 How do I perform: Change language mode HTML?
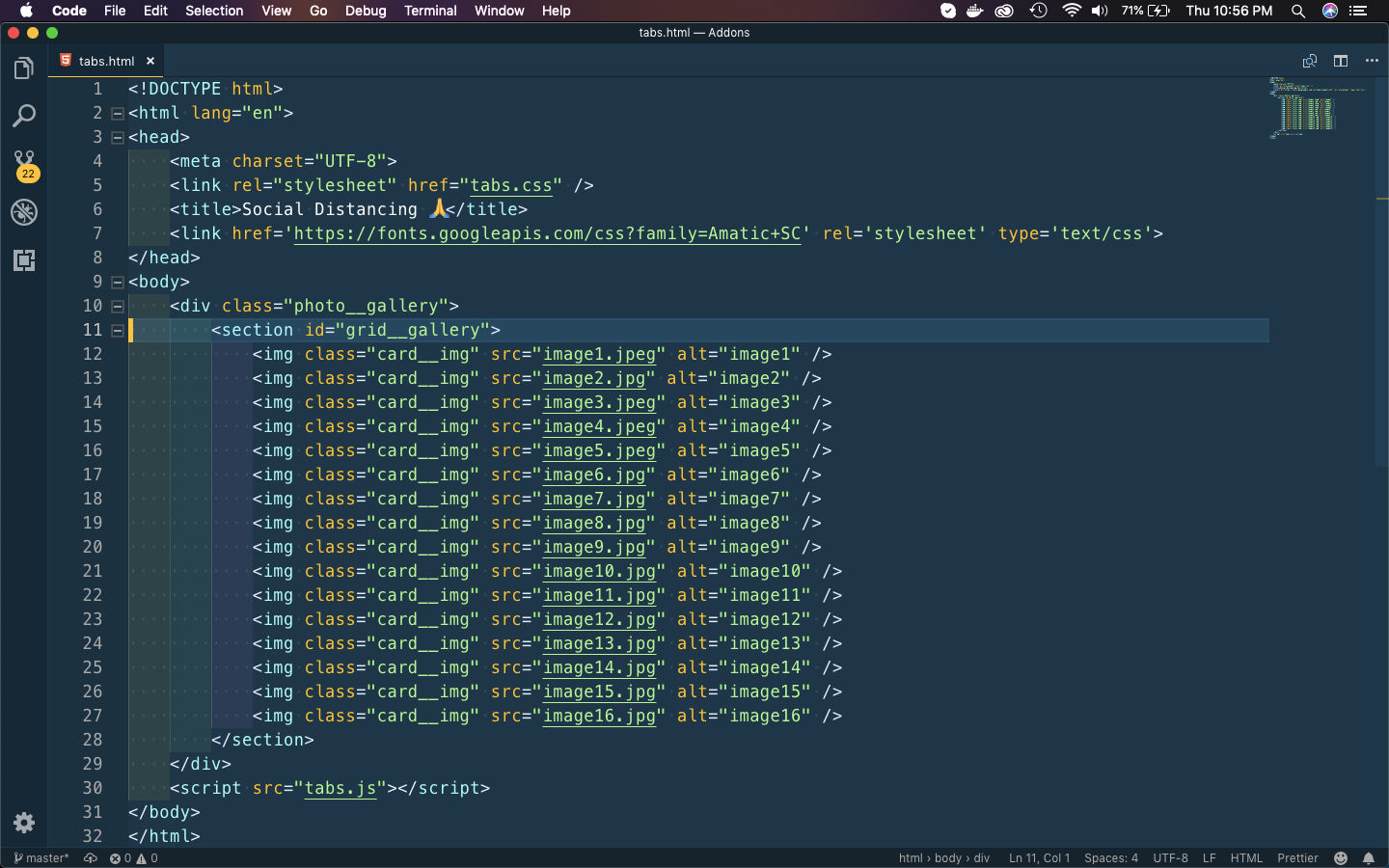(x=1246, y=857)
